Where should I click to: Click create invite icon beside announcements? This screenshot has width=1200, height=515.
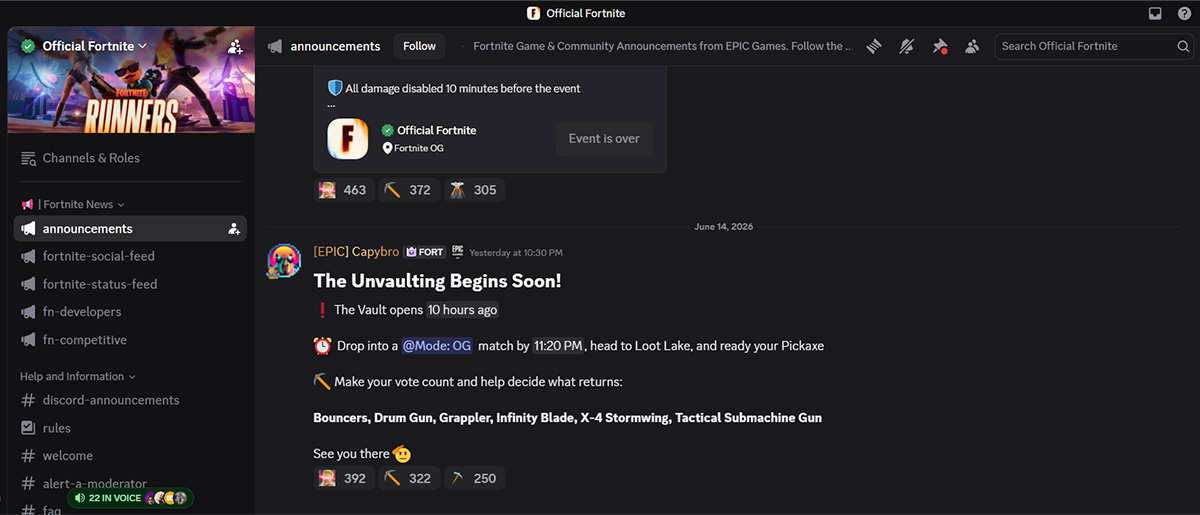pyautogui.click(x=234, y=229)
